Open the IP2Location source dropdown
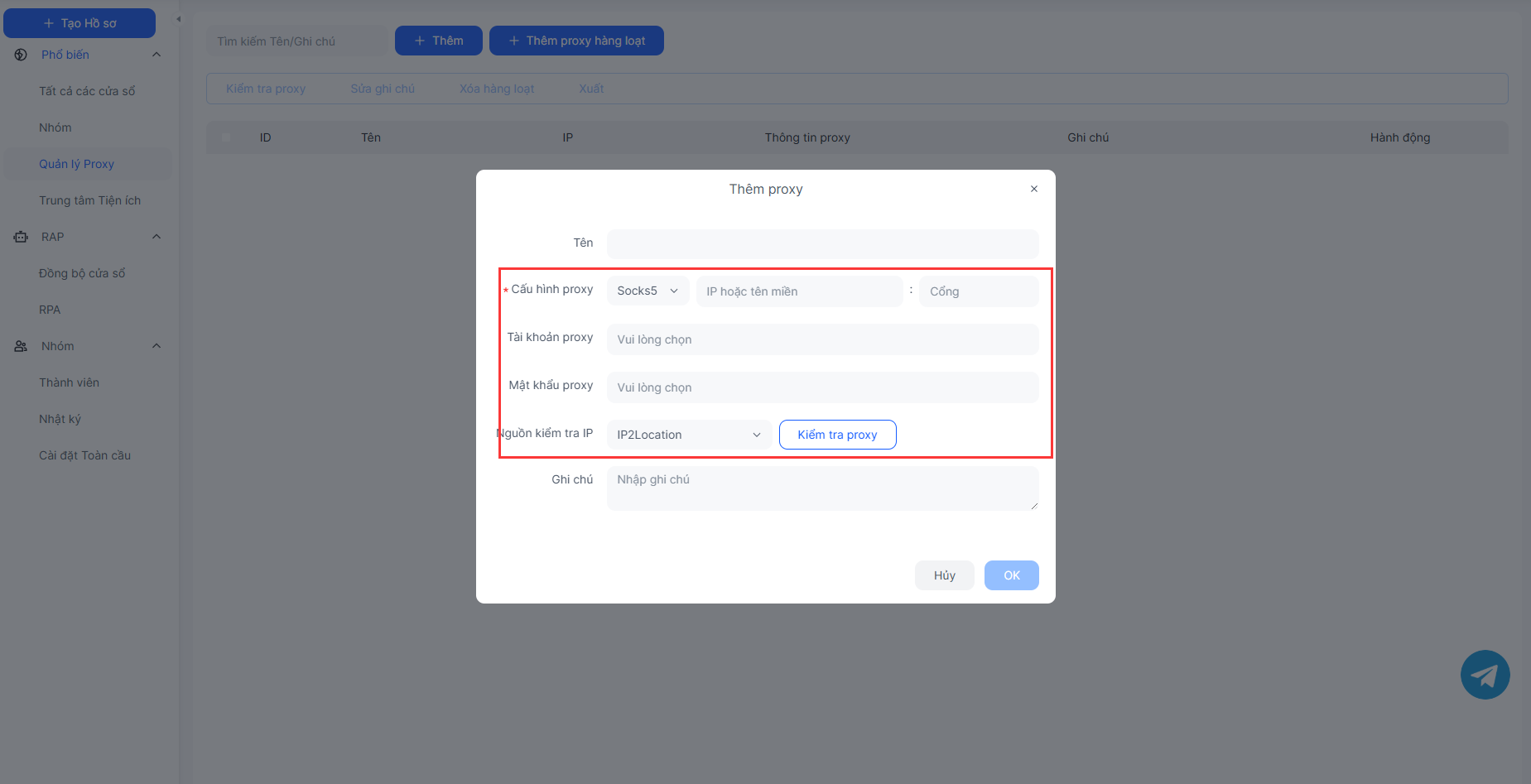The height and width of the screenshot is (784, 1531). pyautogui.click(x=688, y=435)
